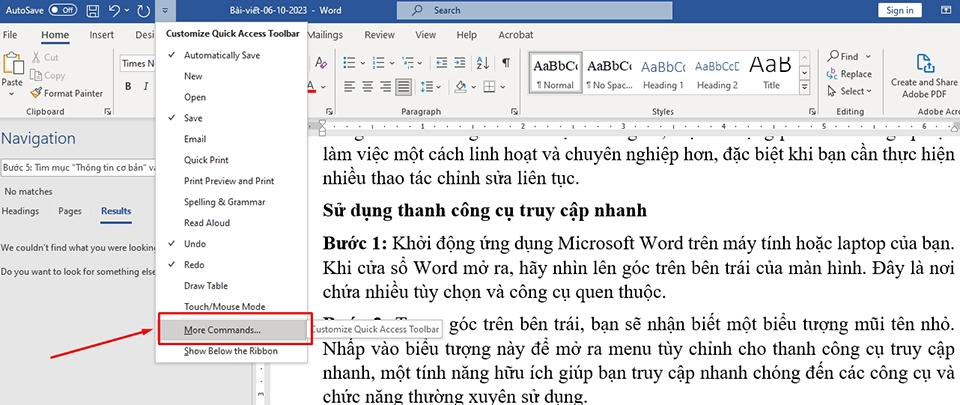
Task: Expand the Paste options arrow
Action: pos(12,94)
